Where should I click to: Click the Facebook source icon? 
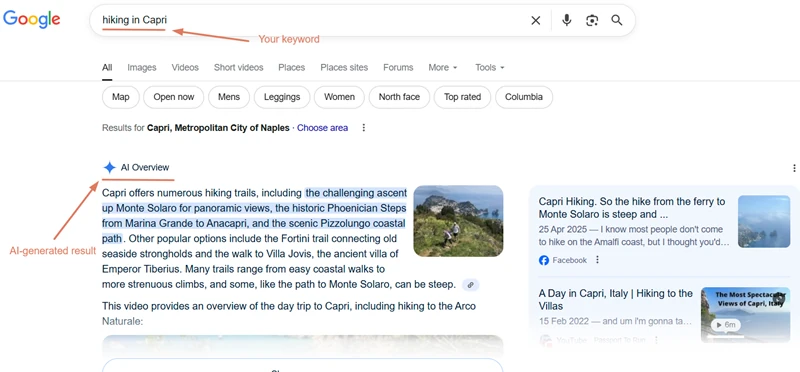(544, 260)
